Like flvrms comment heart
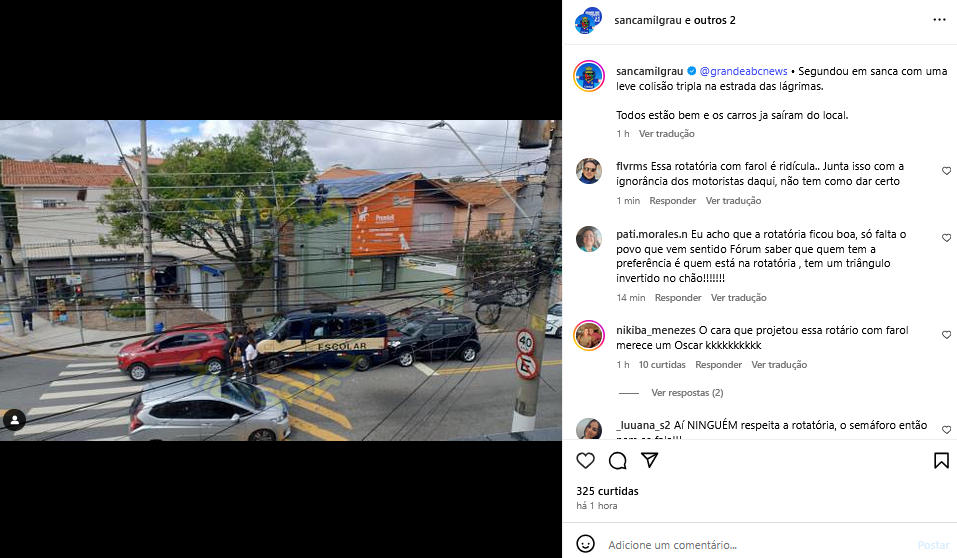Viewport: 957px width, 558px height. pyautogui.click(x=946, y=171)
